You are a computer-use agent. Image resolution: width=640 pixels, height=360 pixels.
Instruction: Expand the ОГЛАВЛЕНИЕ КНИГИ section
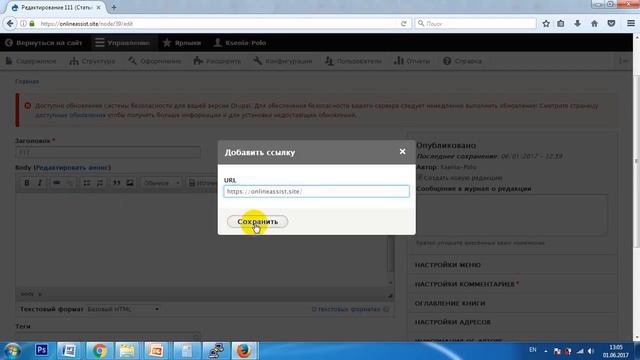450,303
